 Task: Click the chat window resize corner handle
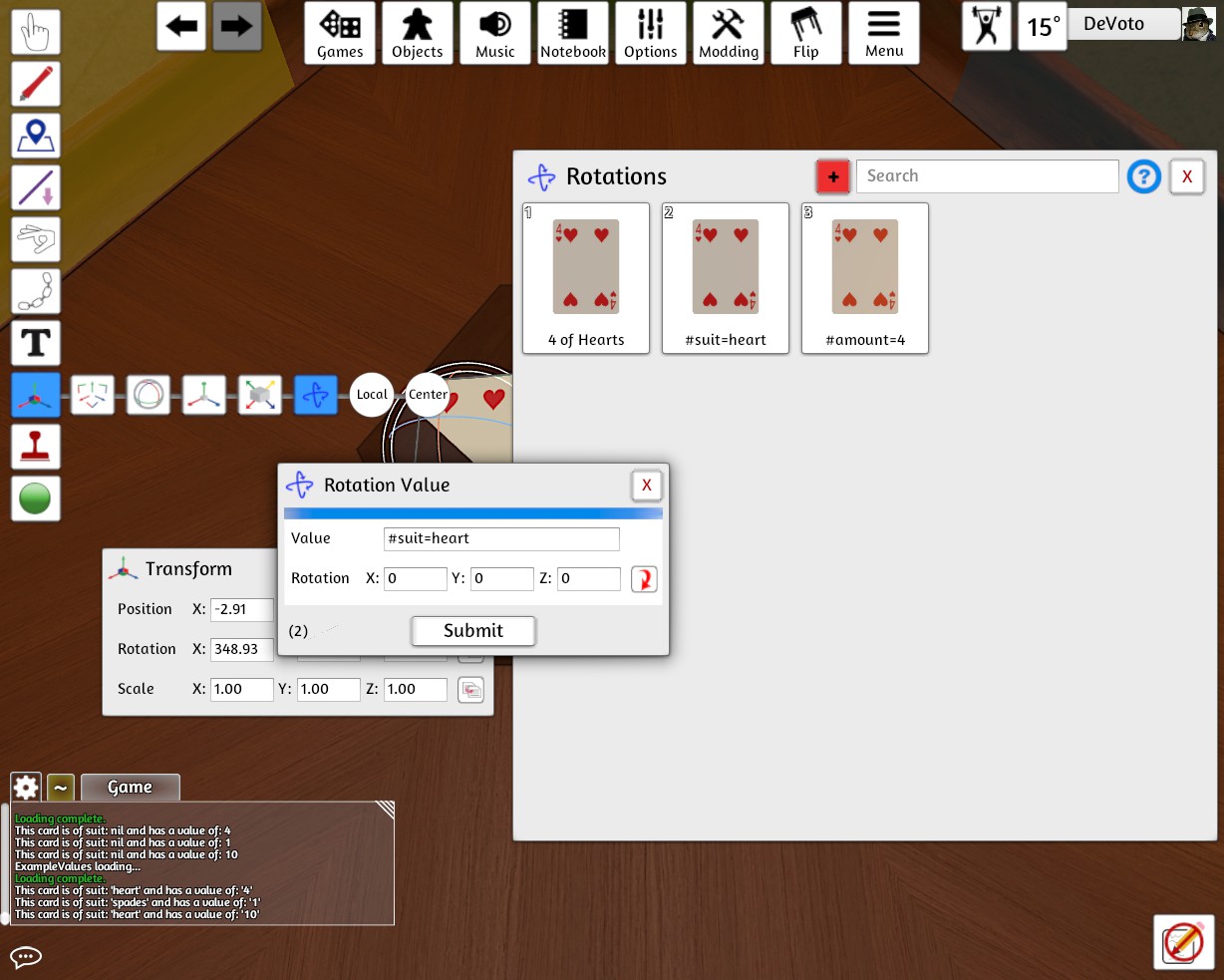pos(384,811)
